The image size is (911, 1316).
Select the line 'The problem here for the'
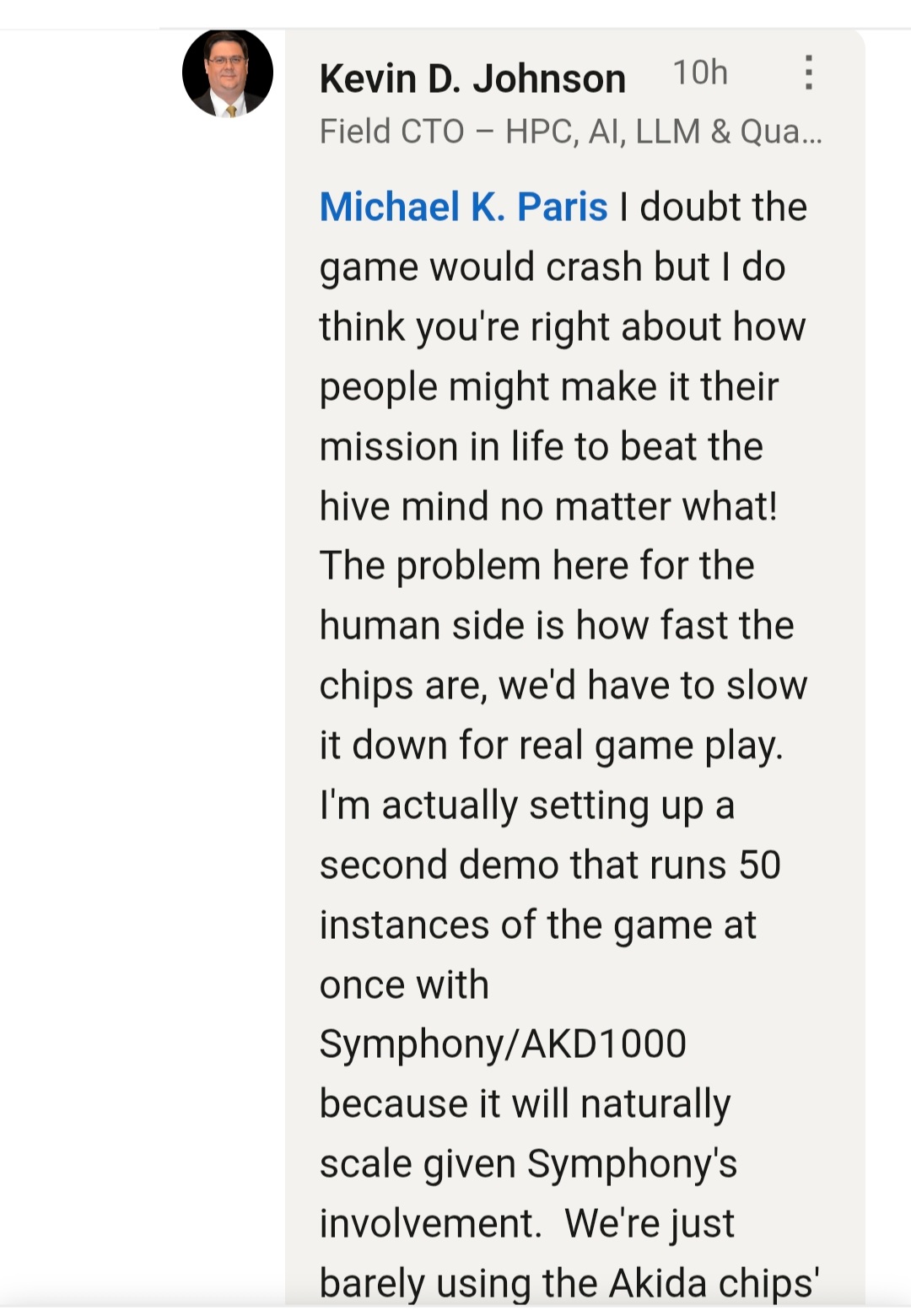click(536, 566)
